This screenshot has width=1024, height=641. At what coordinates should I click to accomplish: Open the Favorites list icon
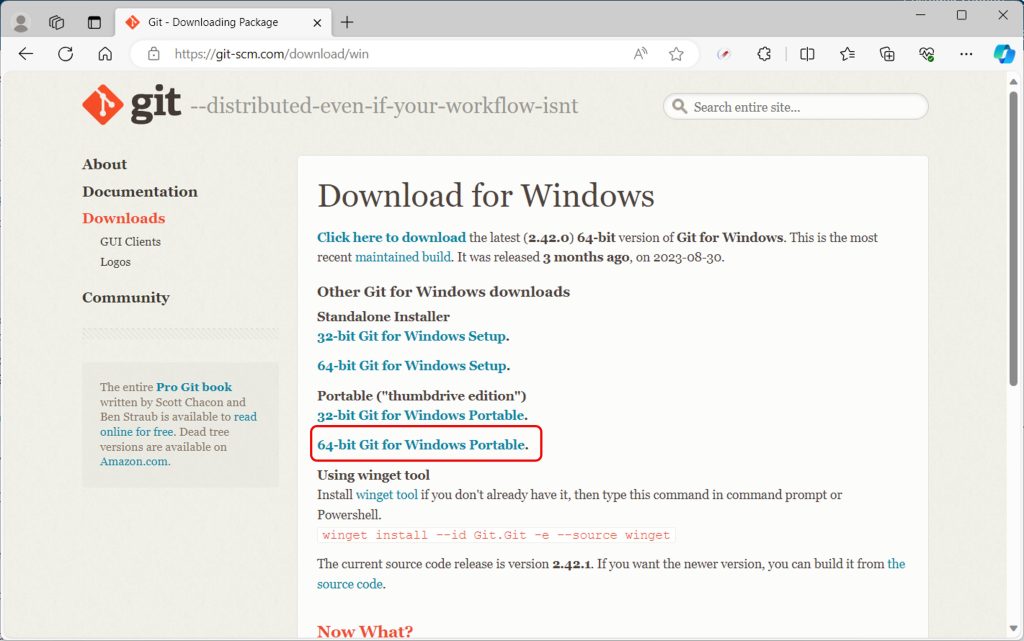(847, 54)
